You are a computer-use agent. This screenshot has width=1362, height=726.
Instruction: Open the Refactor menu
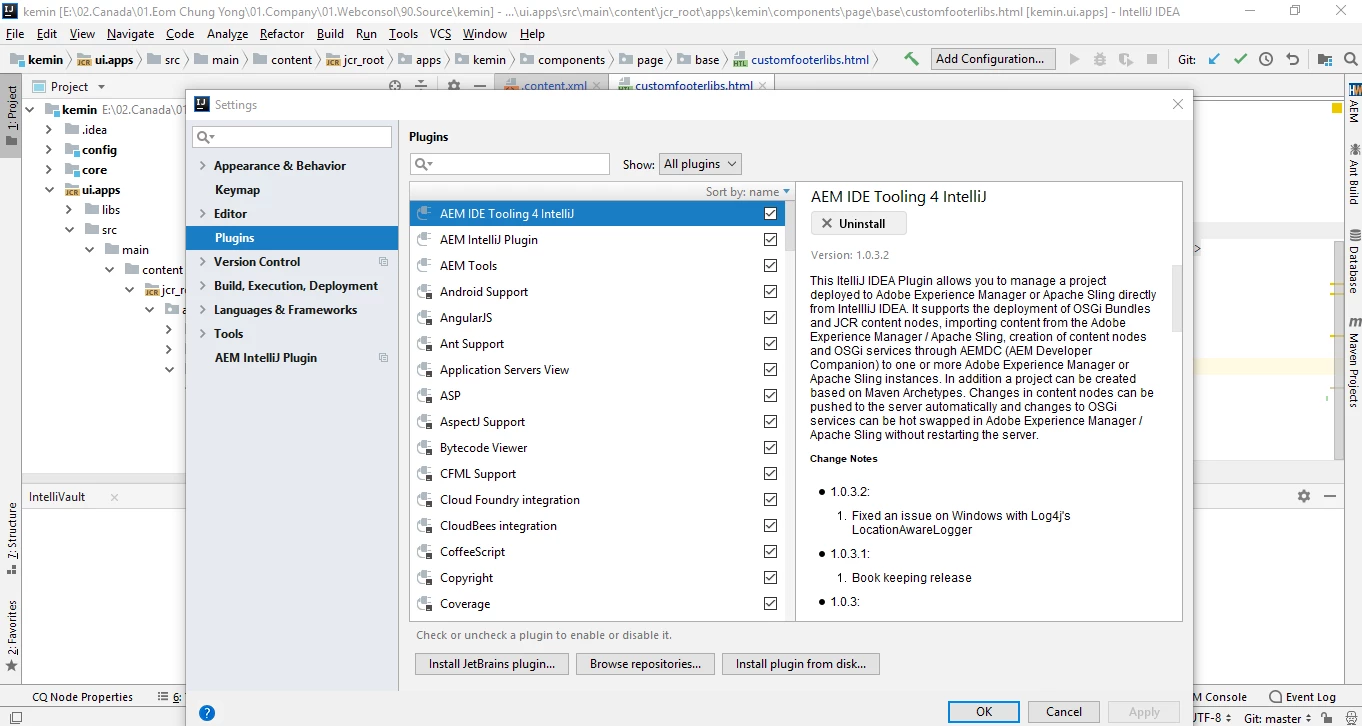click(281, 34)
